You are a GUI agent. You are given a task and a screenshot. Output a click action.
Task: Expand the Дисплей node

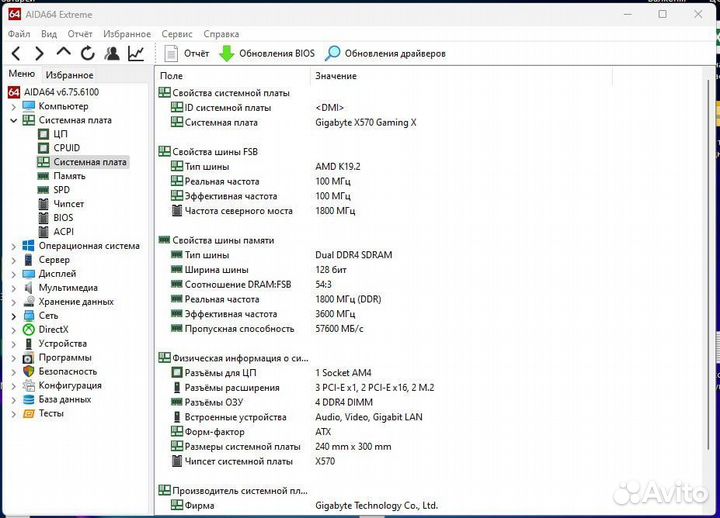pos(13,275)
